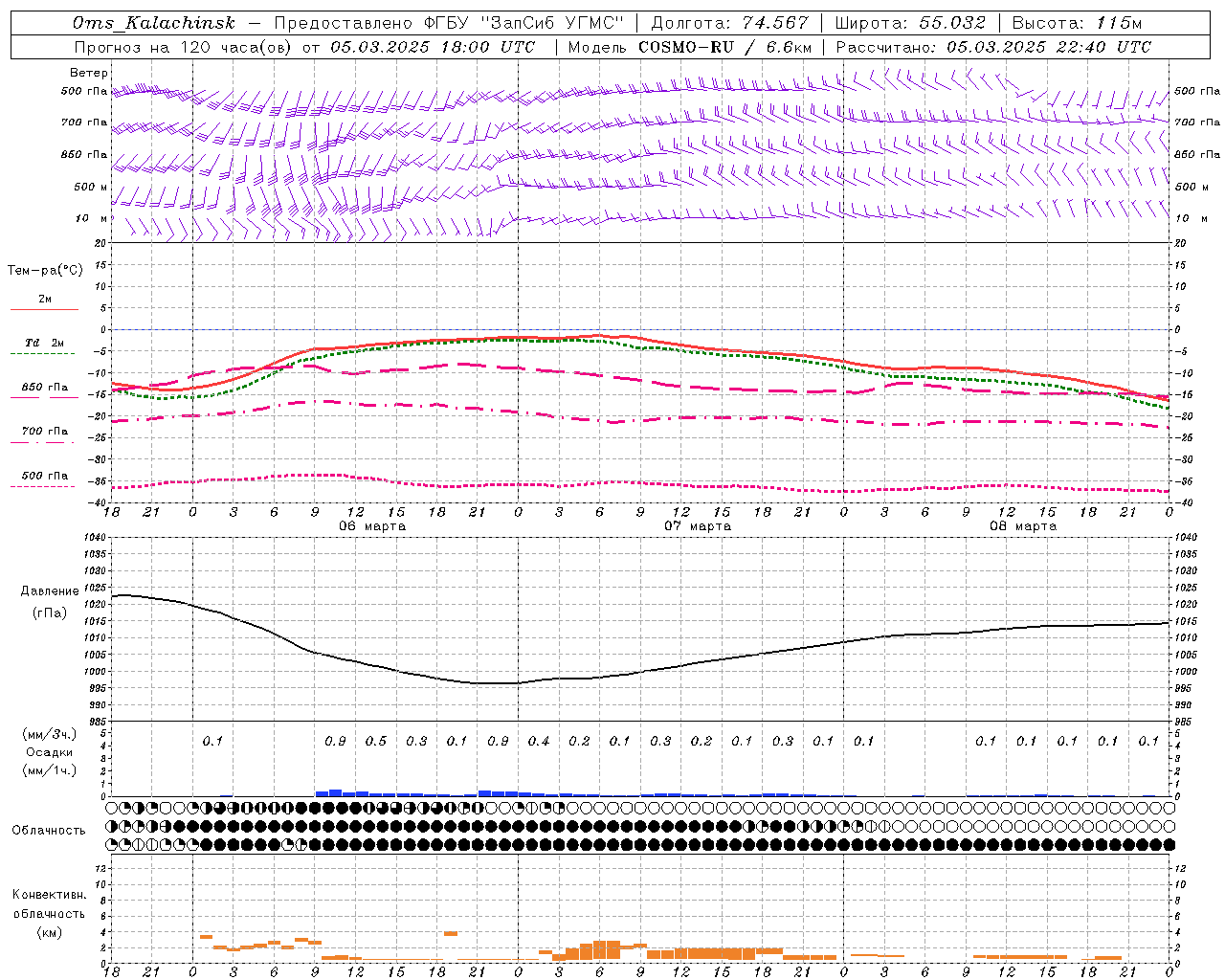Click the 06 марта date label
This screenshot has width=1225, height=980.
click(372, 526)
